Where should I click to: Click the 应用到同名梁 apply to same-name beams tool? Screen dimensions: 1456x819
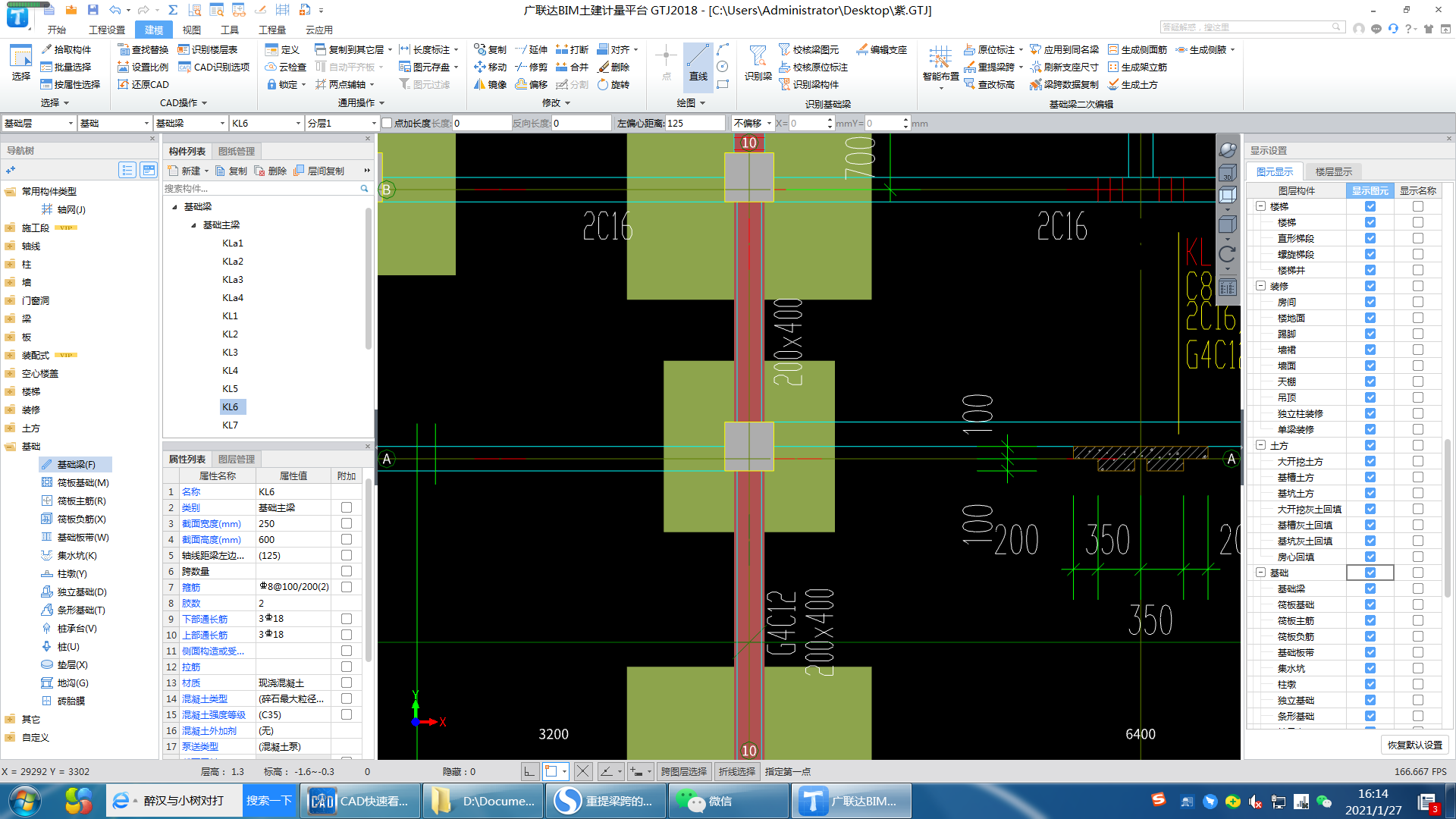click(1064, 49)
